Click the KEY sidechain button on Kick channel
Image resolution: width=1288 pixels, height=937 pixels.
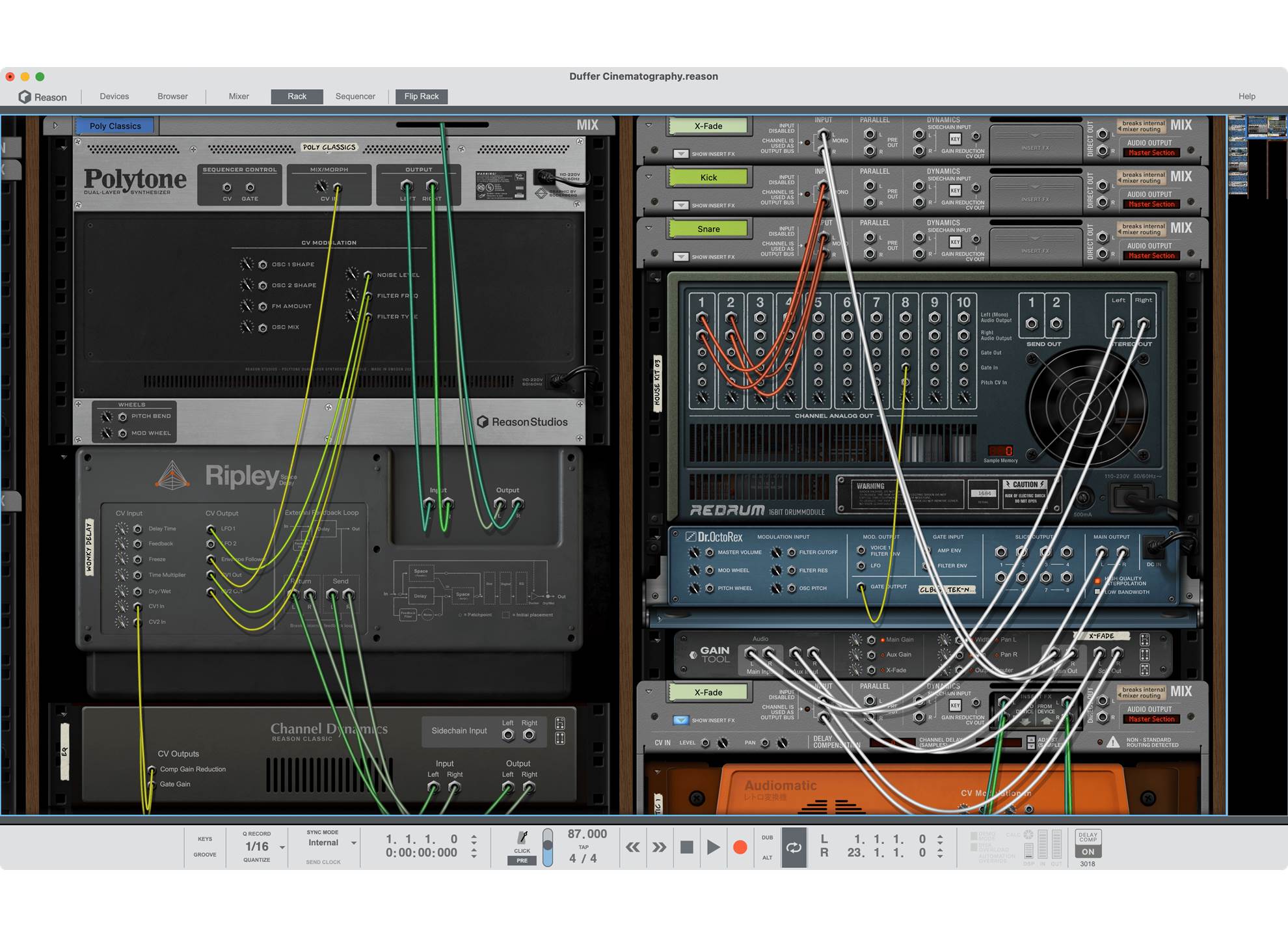[955, 190]
